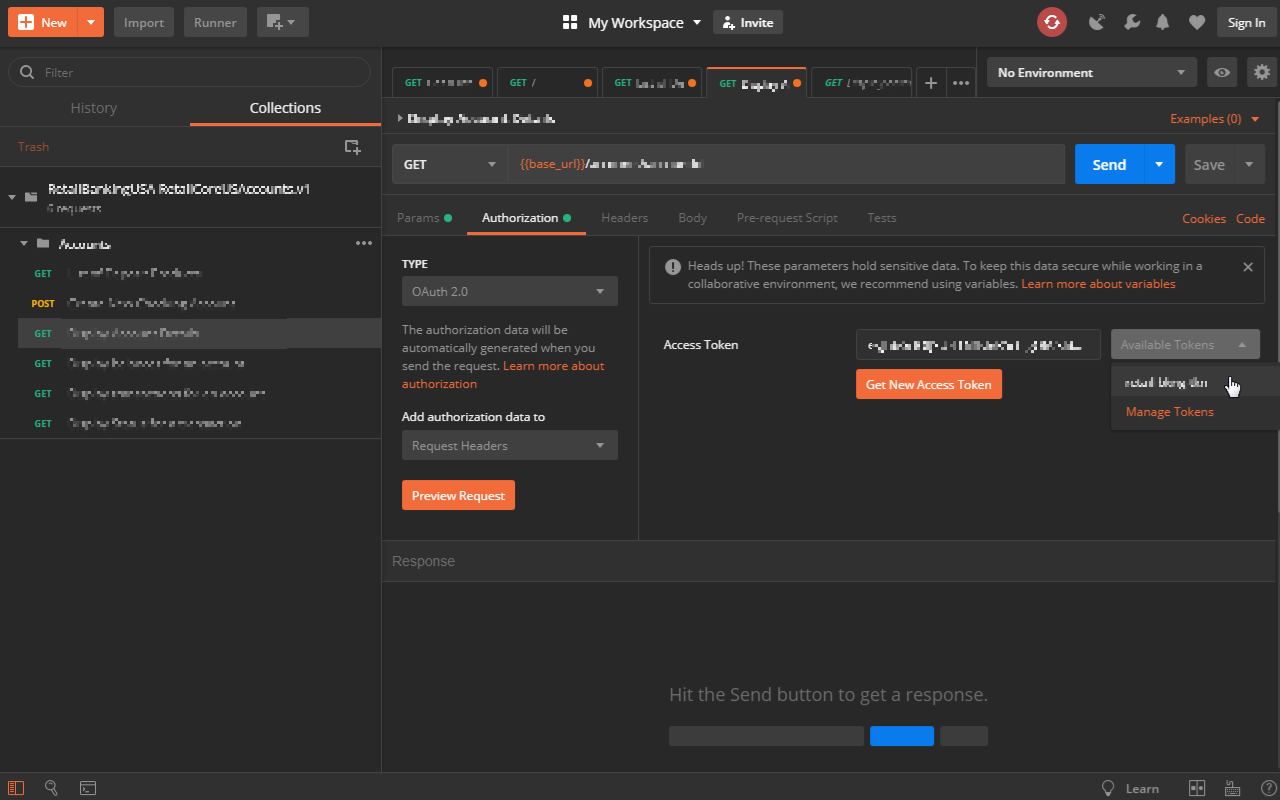1280x800 pixels.
Task: Open the Trash link
Action: click(x=33, y=147)
